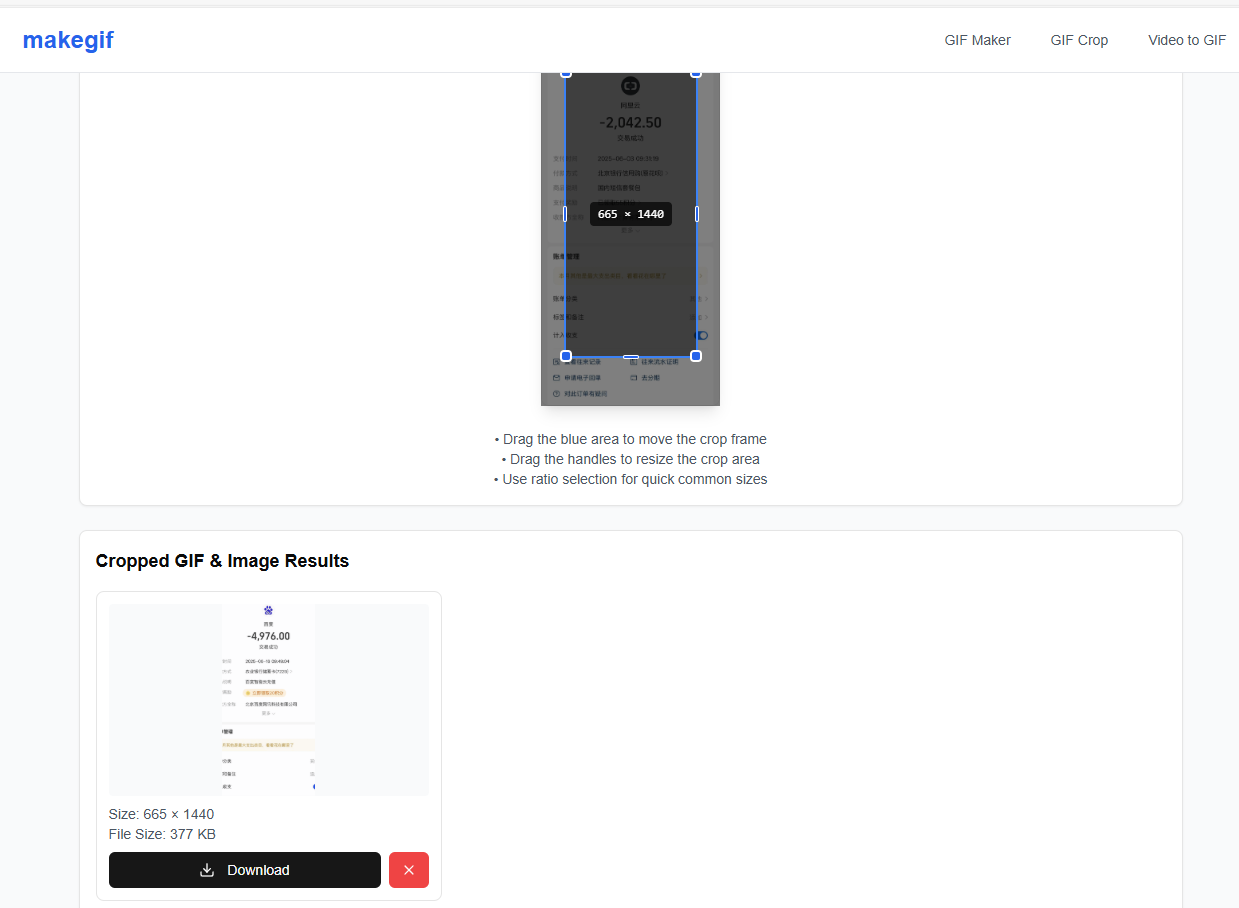
Task: Click the top-right crop corner handle
Action: coord(696,74)
